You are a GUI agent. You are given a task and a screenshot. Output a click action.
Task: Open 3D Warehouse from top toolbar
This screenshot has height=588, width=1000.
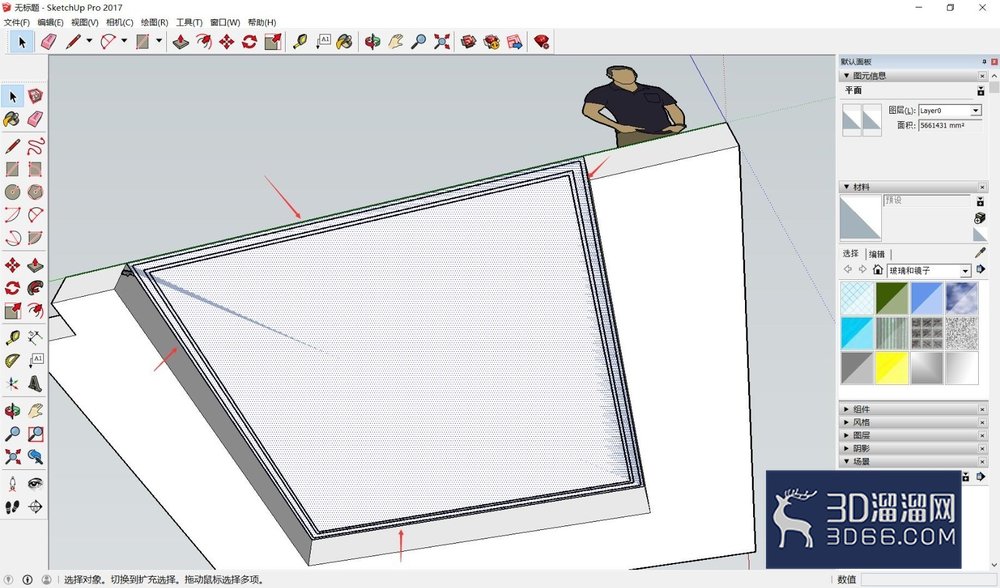click(469, 42)
